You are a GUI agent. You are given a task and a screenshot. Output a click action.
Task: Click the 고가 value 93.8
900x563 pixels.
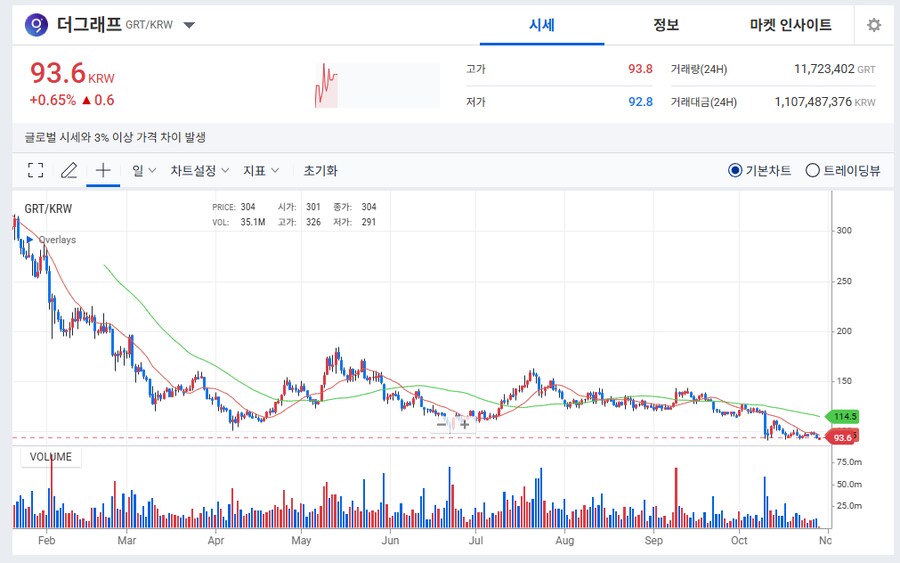point(640,69)
